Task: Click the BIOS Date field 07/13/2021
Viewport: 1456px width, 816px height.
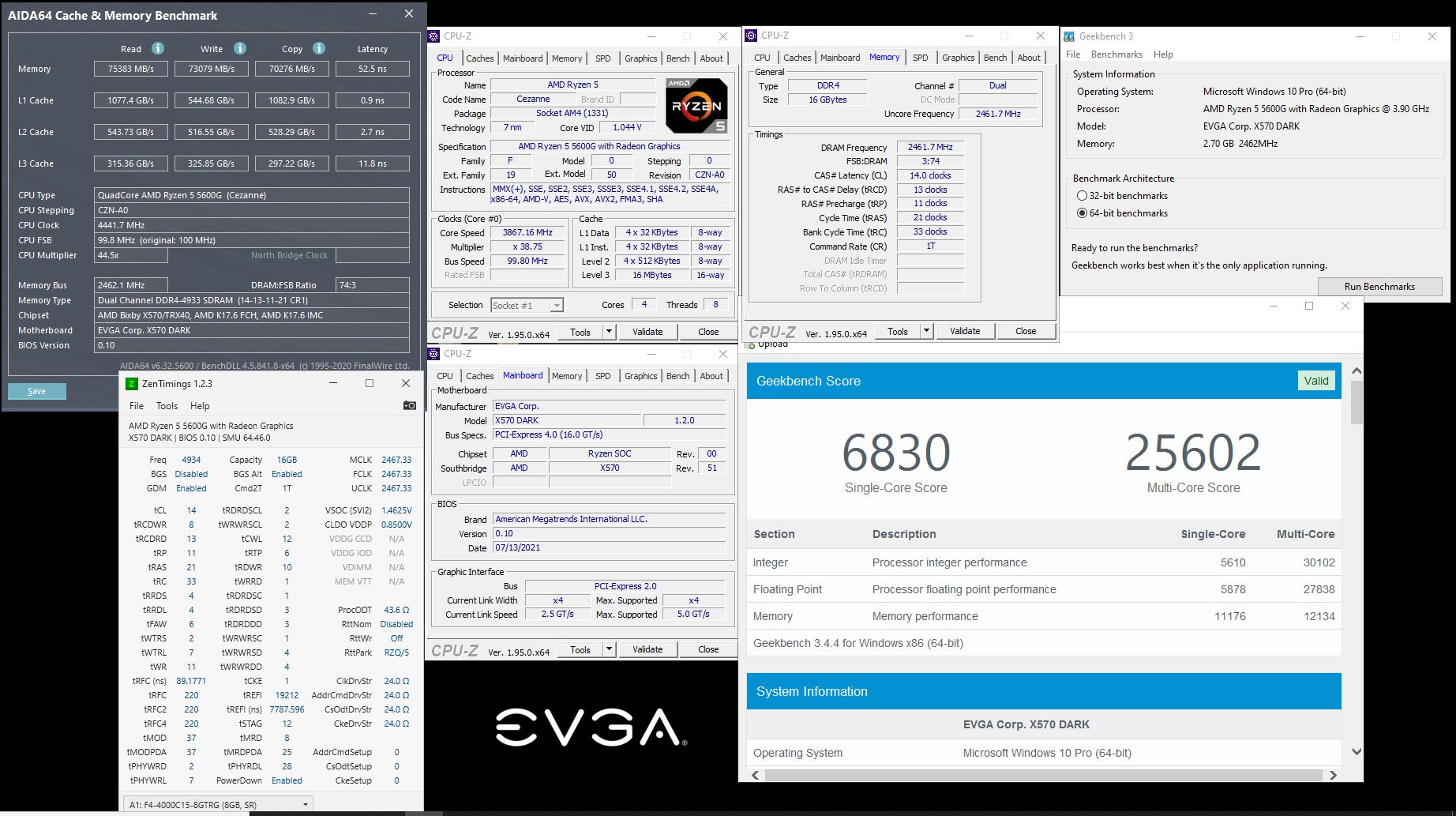Action: pos(610,547)
